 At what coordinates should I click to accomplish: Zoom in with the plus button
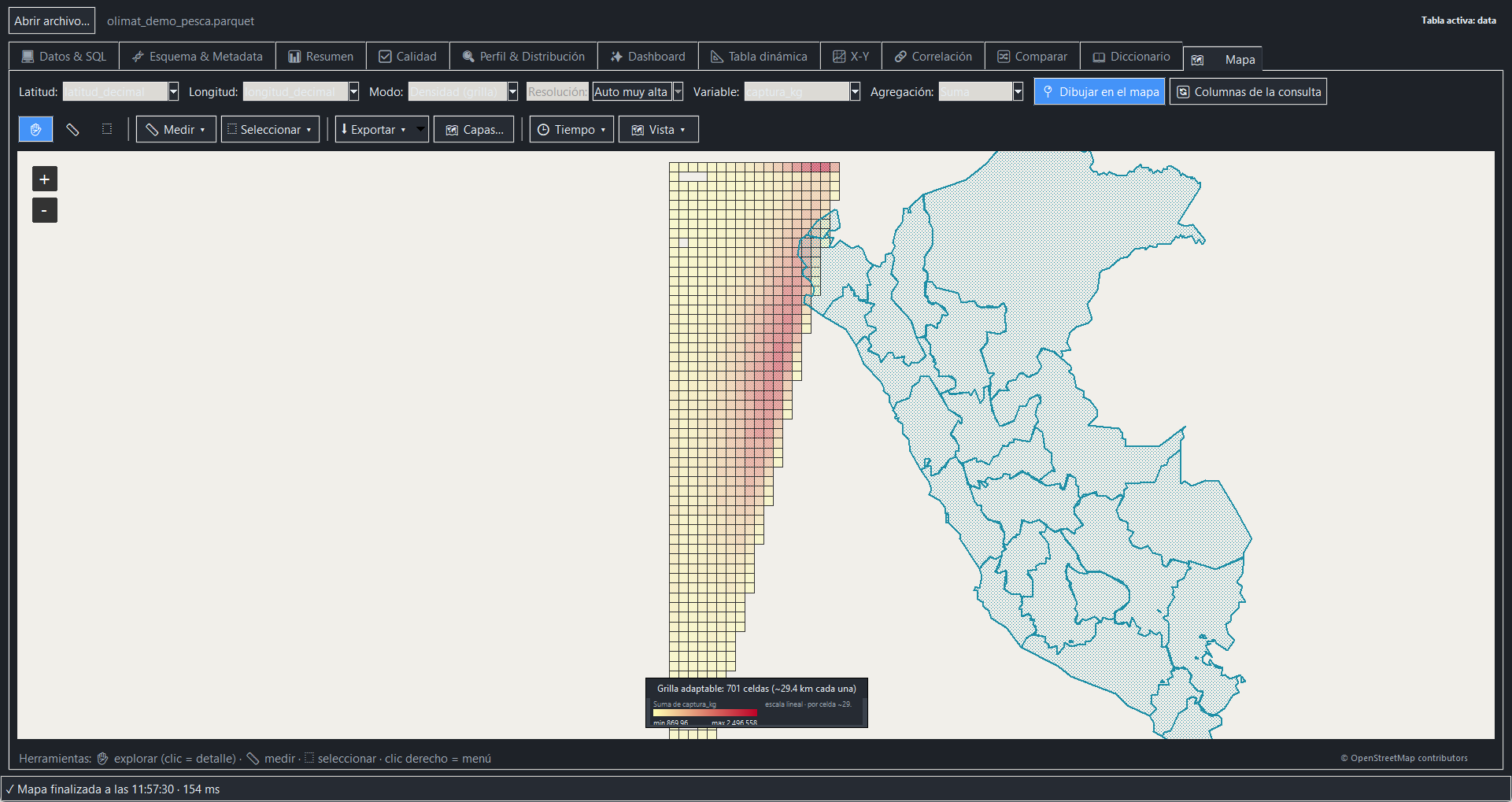tap(45, 179)
